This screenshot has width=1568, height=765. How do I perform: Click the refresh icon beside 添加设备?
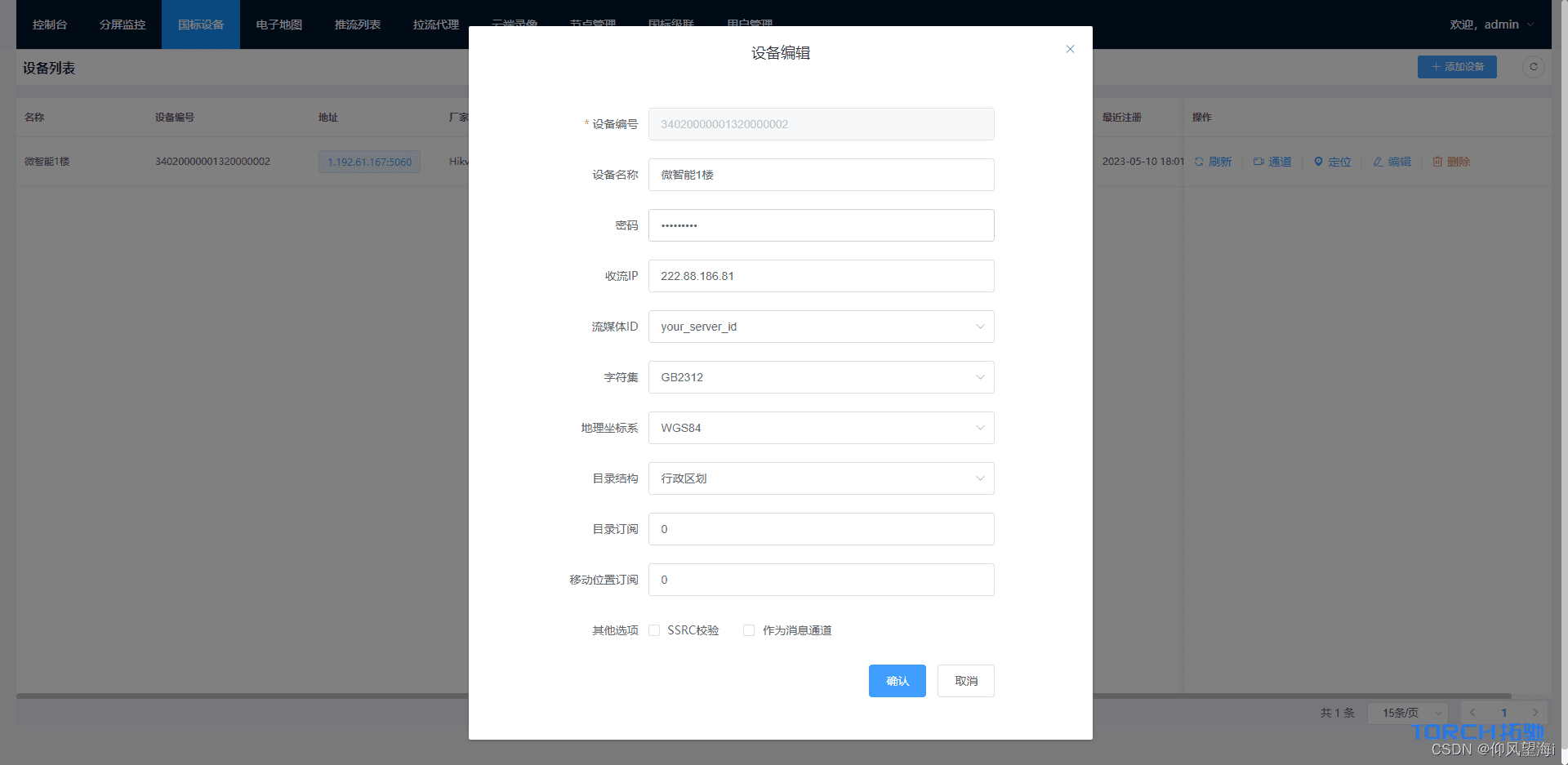click(1533, 67)
